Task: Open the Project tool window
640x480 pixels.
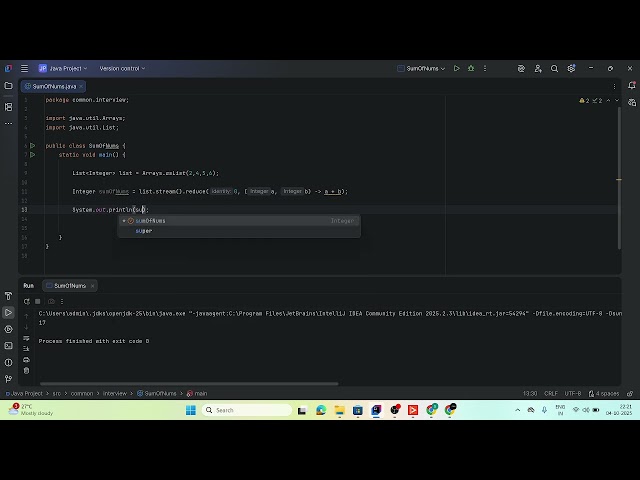Action: pos(8,86)
